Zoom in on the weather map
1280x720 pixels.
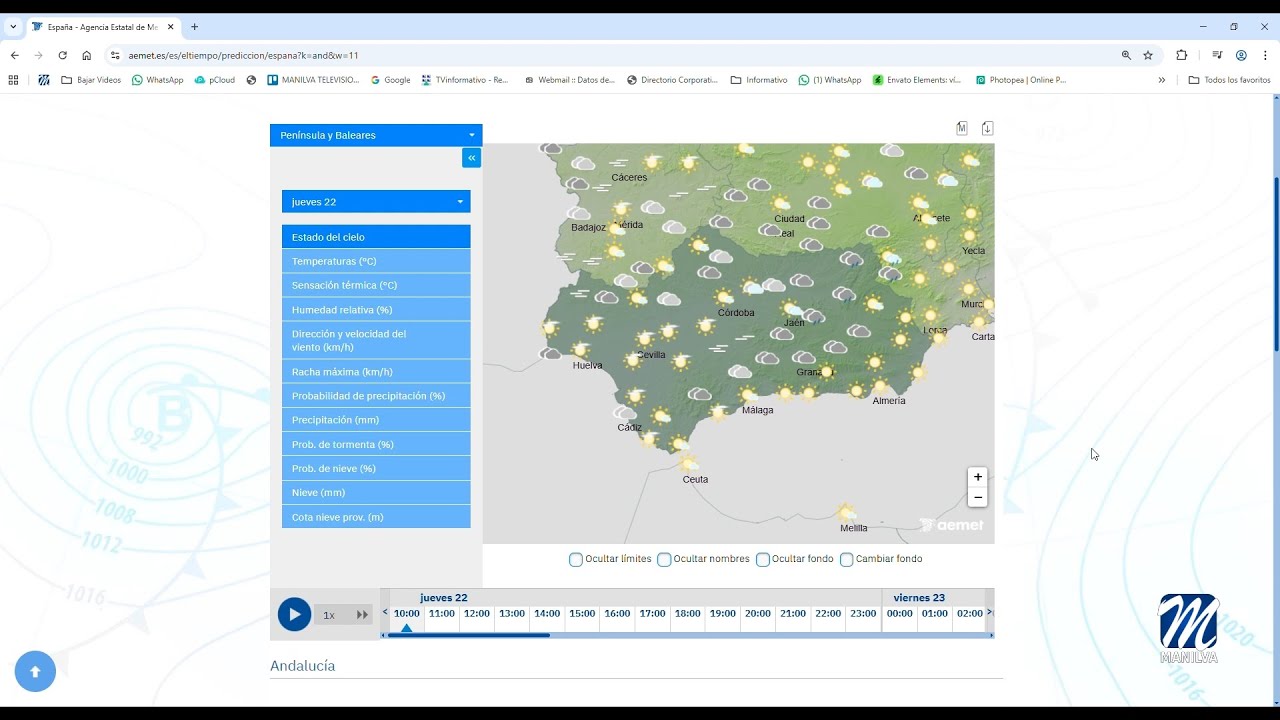click(x=978, y=477)
